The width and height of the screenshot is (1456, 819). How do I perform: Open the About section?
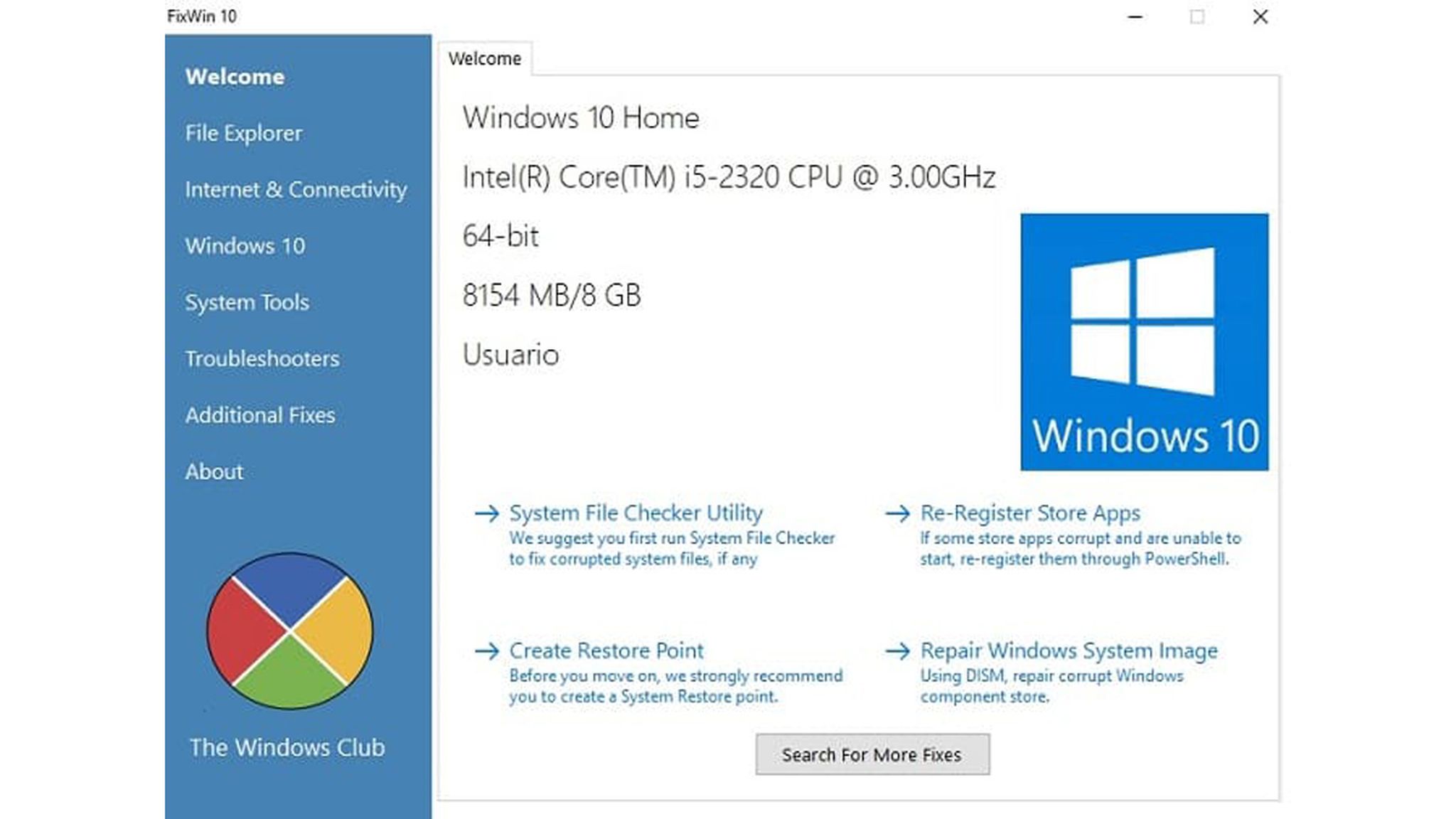click(x=214, y=471)
